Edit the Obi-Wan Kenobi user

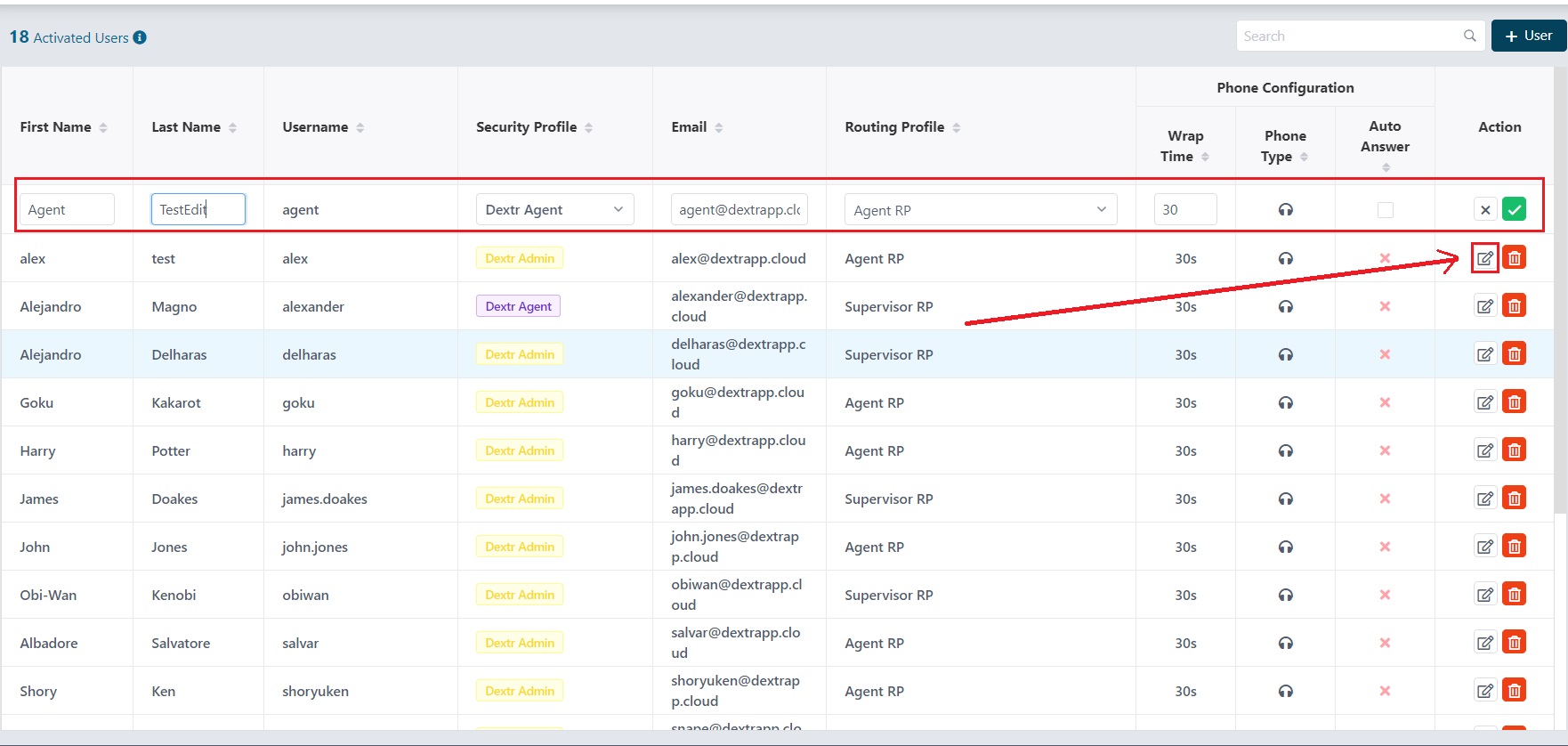point(1484,595)
